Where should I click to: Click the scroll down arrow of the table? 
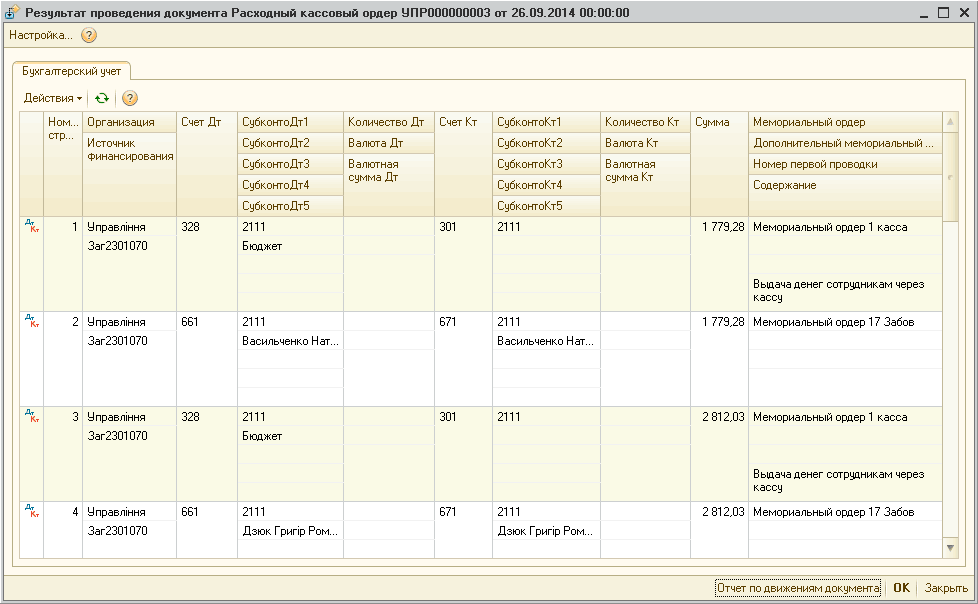950,548
